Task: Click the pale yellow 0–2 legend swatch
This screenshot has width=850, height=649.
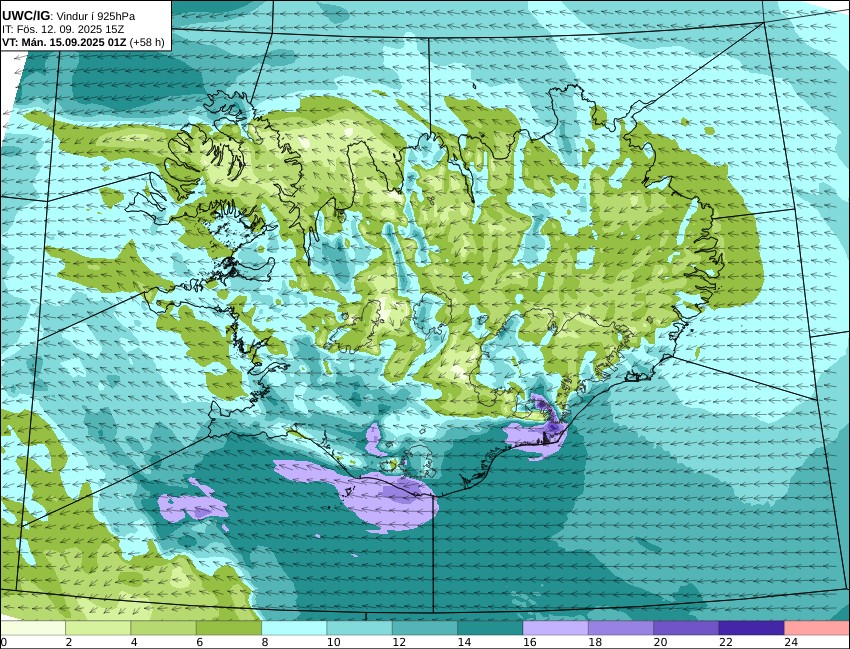Action: (33, 628)
